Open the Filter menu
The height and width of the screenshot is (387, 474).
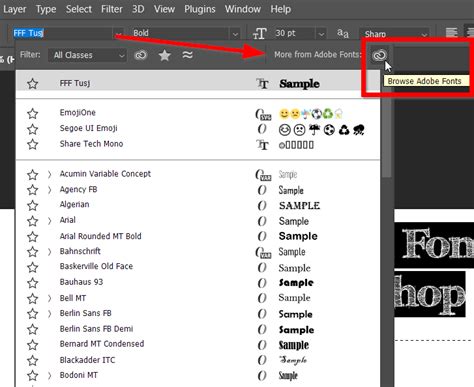pyautogui.click(x=112, y=9)
